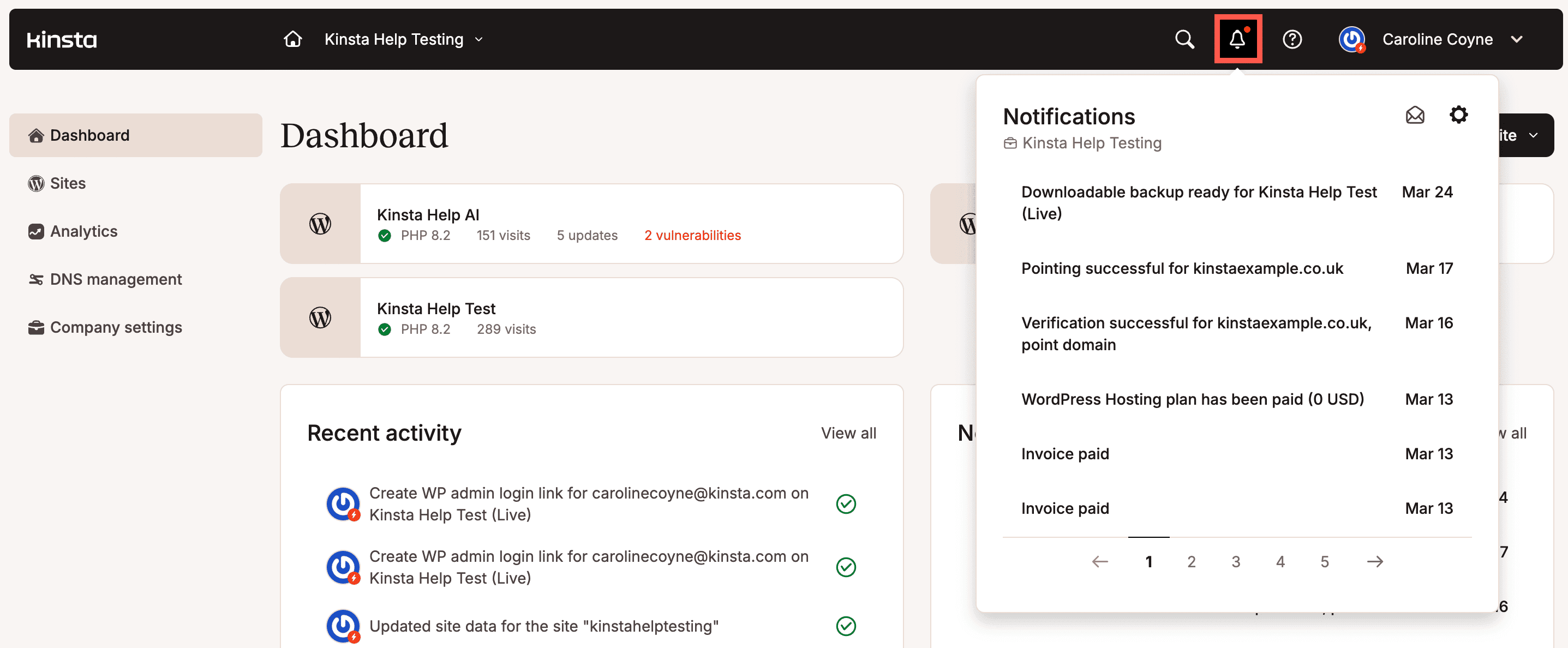Click the next page arrow in notifications
Viewport: 1568px width, 648px height.
pos(1375,562)
